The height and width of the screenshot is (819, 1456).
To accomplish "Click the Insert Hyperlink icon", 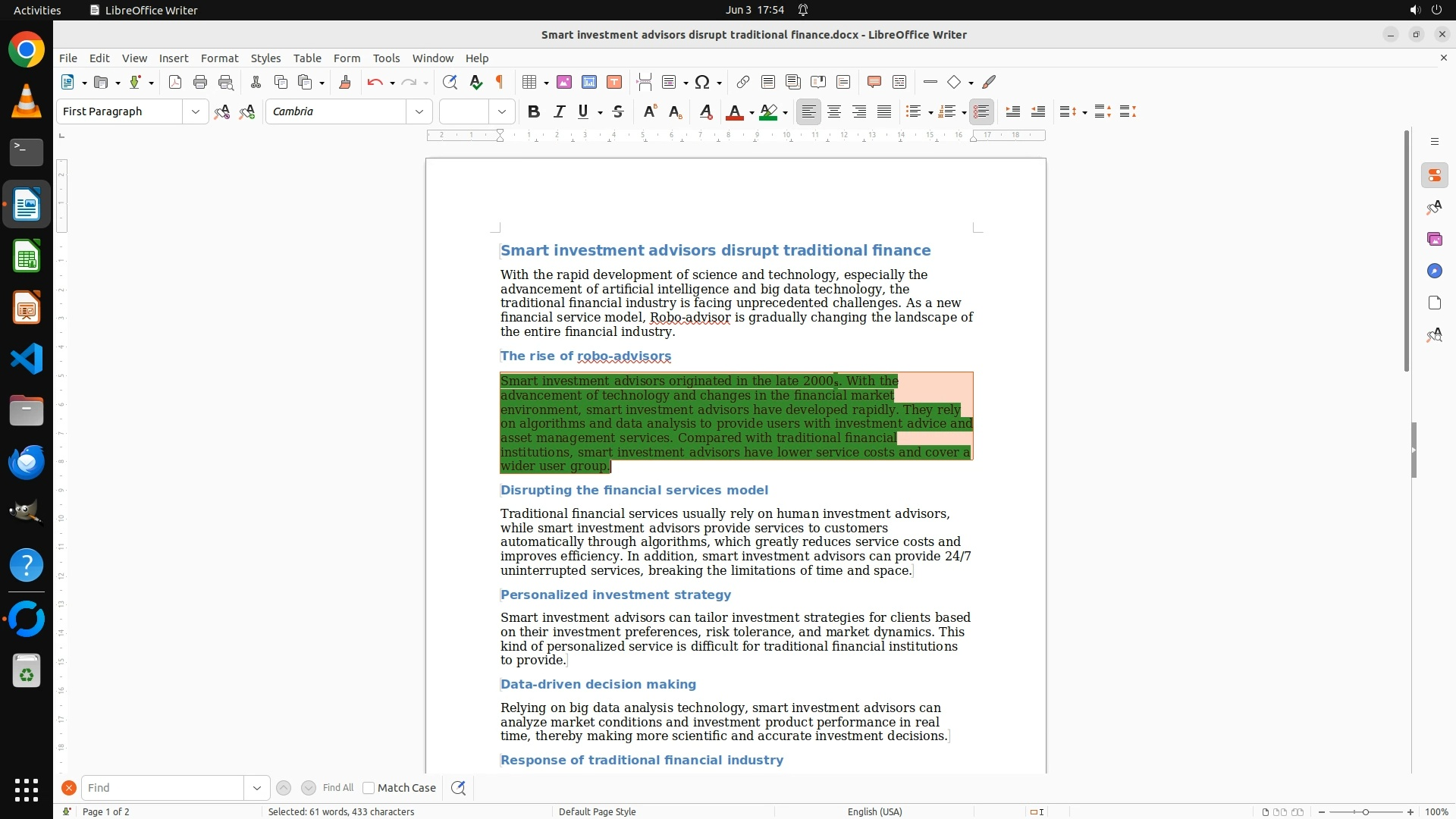I will (x=743, y=82).
